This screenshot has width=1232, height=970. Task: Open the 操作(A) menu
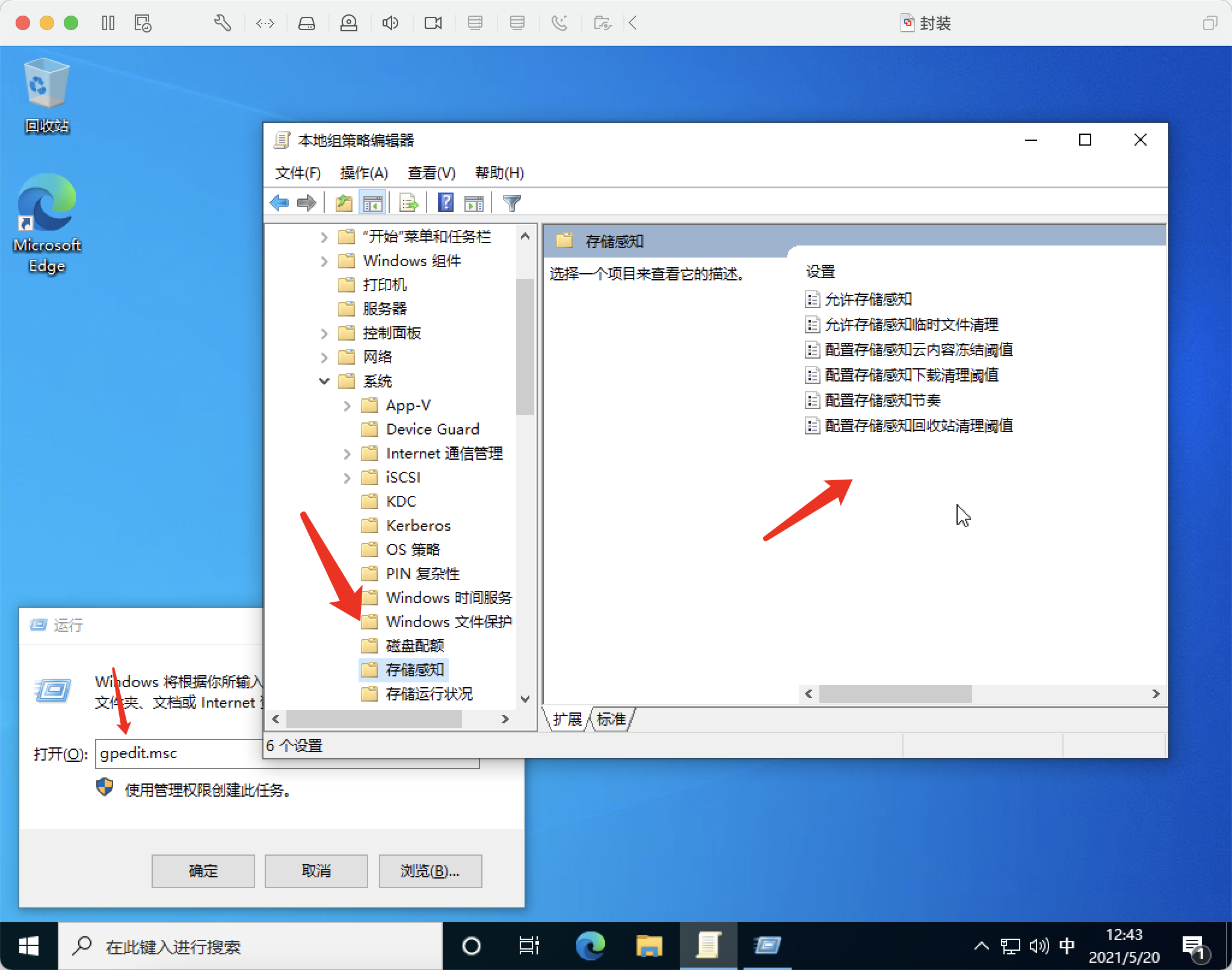(x=363, y=173)
